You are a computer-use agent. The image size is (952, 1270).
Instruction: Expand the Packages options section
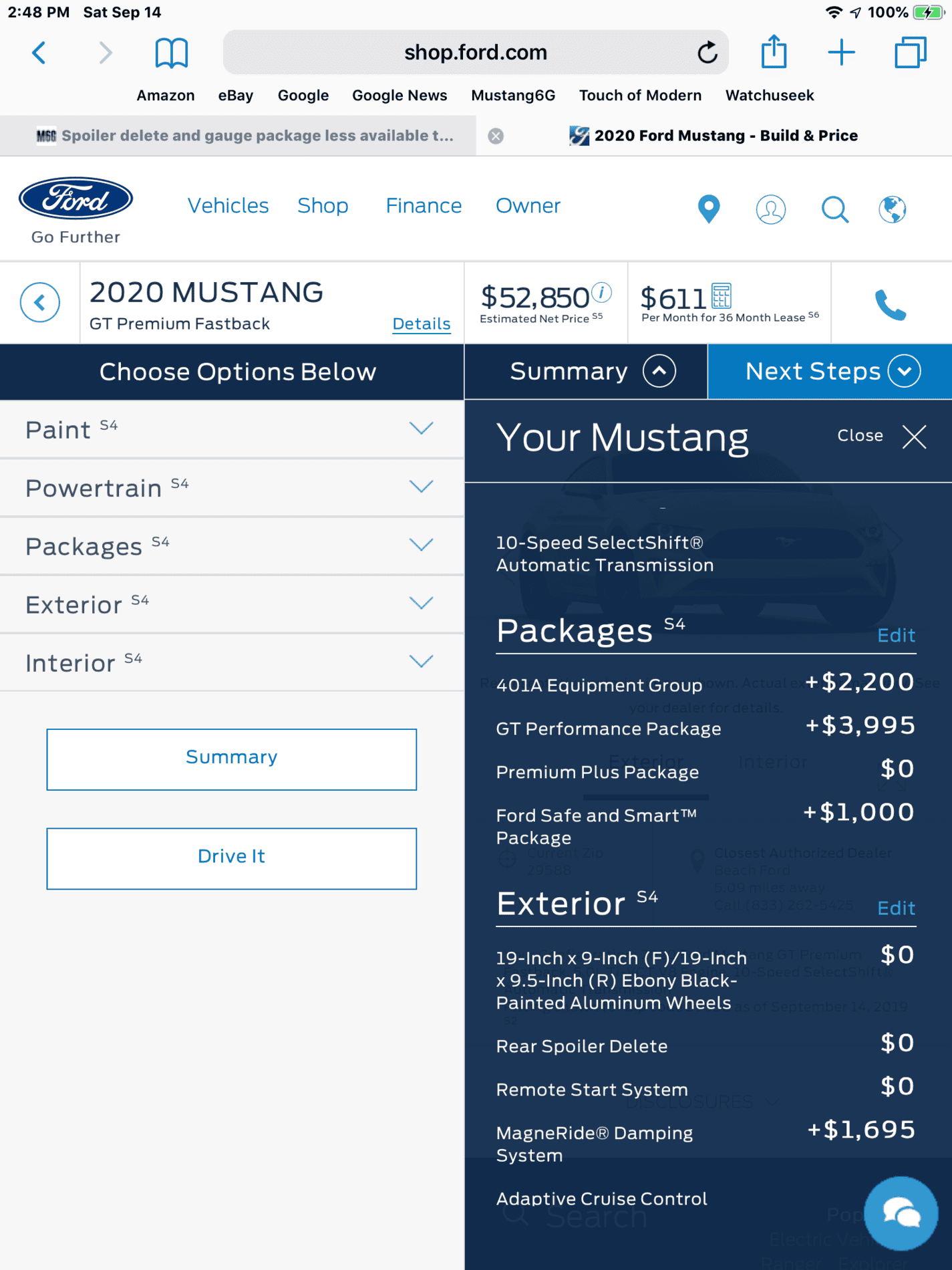(232, 545)
